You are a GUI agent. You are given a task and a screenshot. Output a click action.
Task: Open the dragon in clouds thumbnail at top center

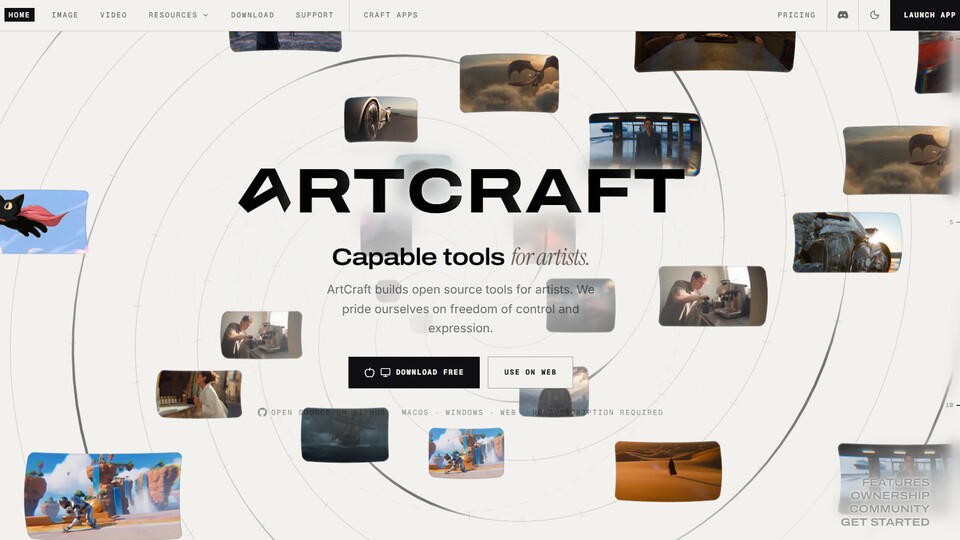point(509,83)
